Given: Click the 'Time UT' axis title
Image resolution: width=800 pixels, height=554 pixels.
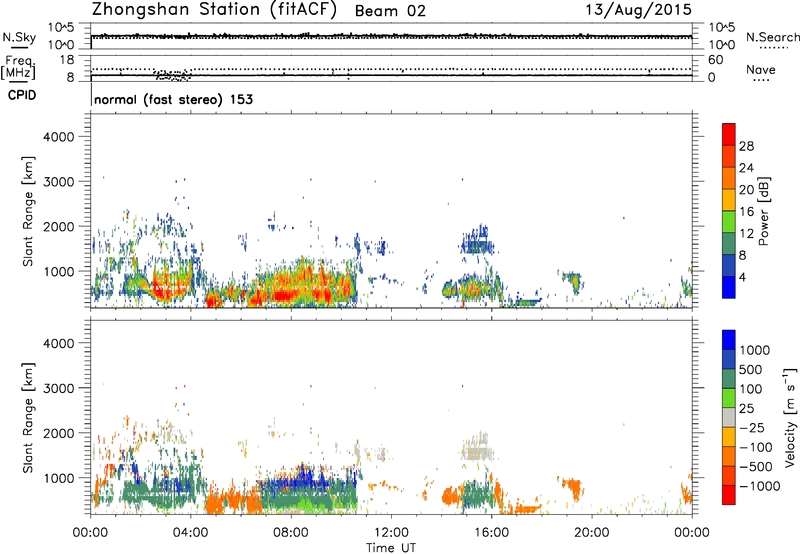Looking at the screenshot, I should click(391, 548).
